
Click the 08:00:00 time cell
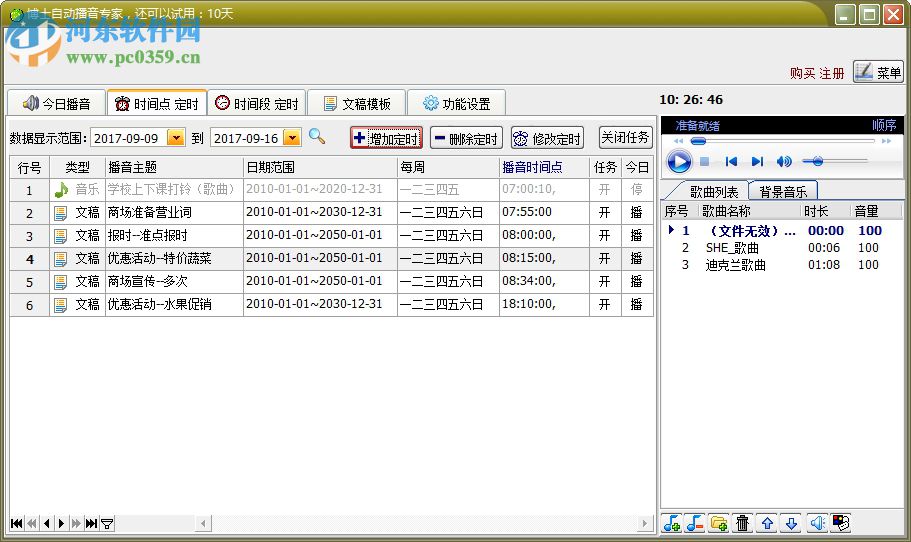(x=544, y=235)
